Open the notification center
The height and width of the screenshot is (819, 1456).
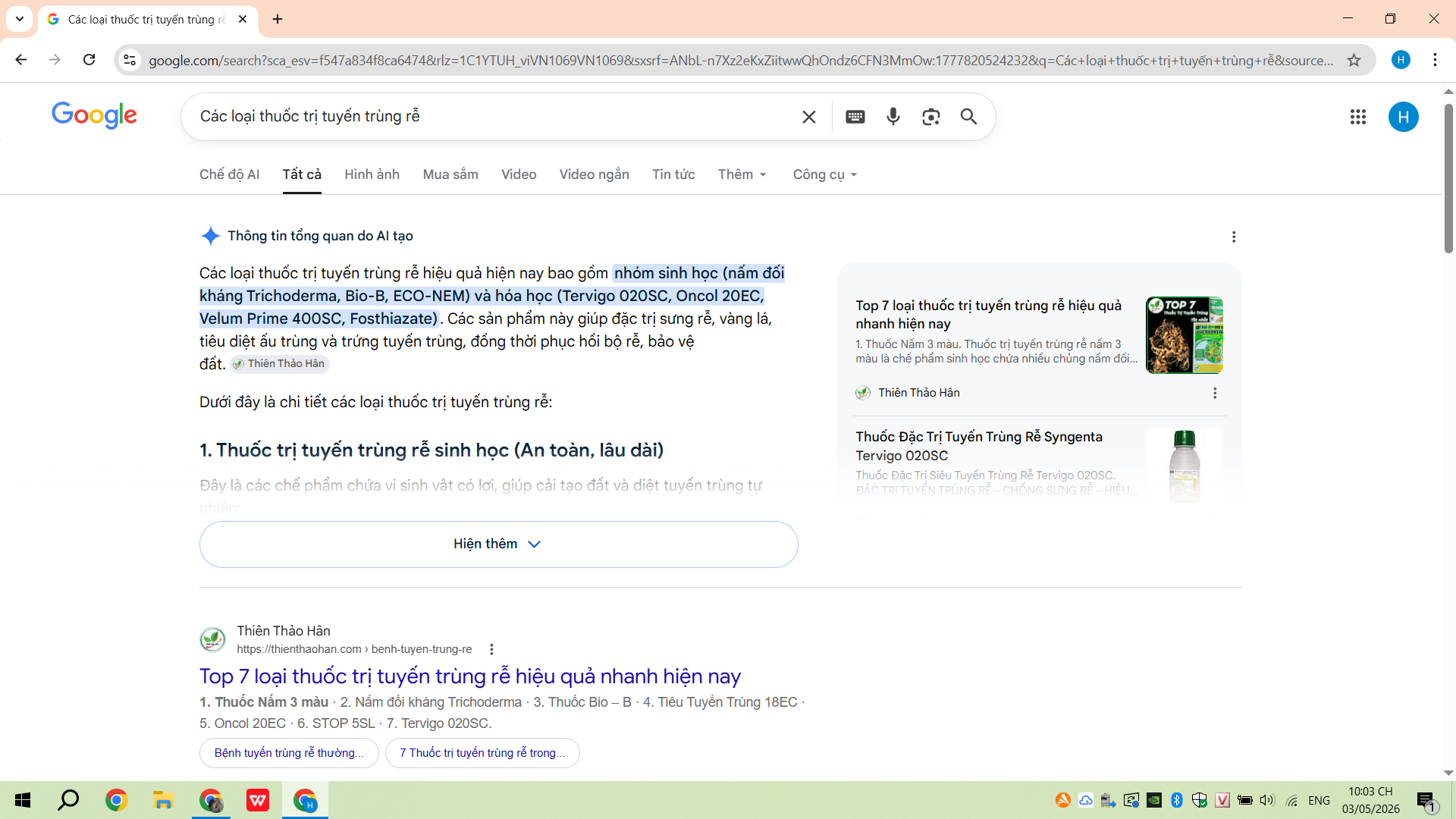1426,800
